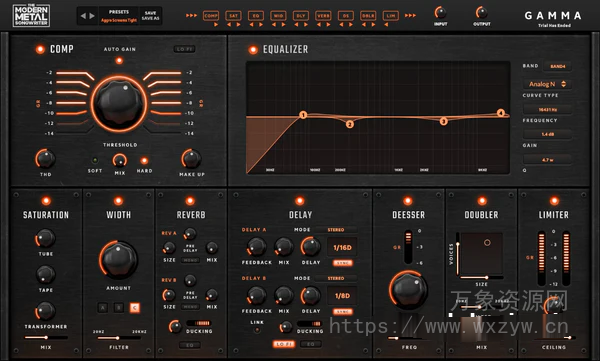Enable Soft knee mode

(x=95, y=160)
